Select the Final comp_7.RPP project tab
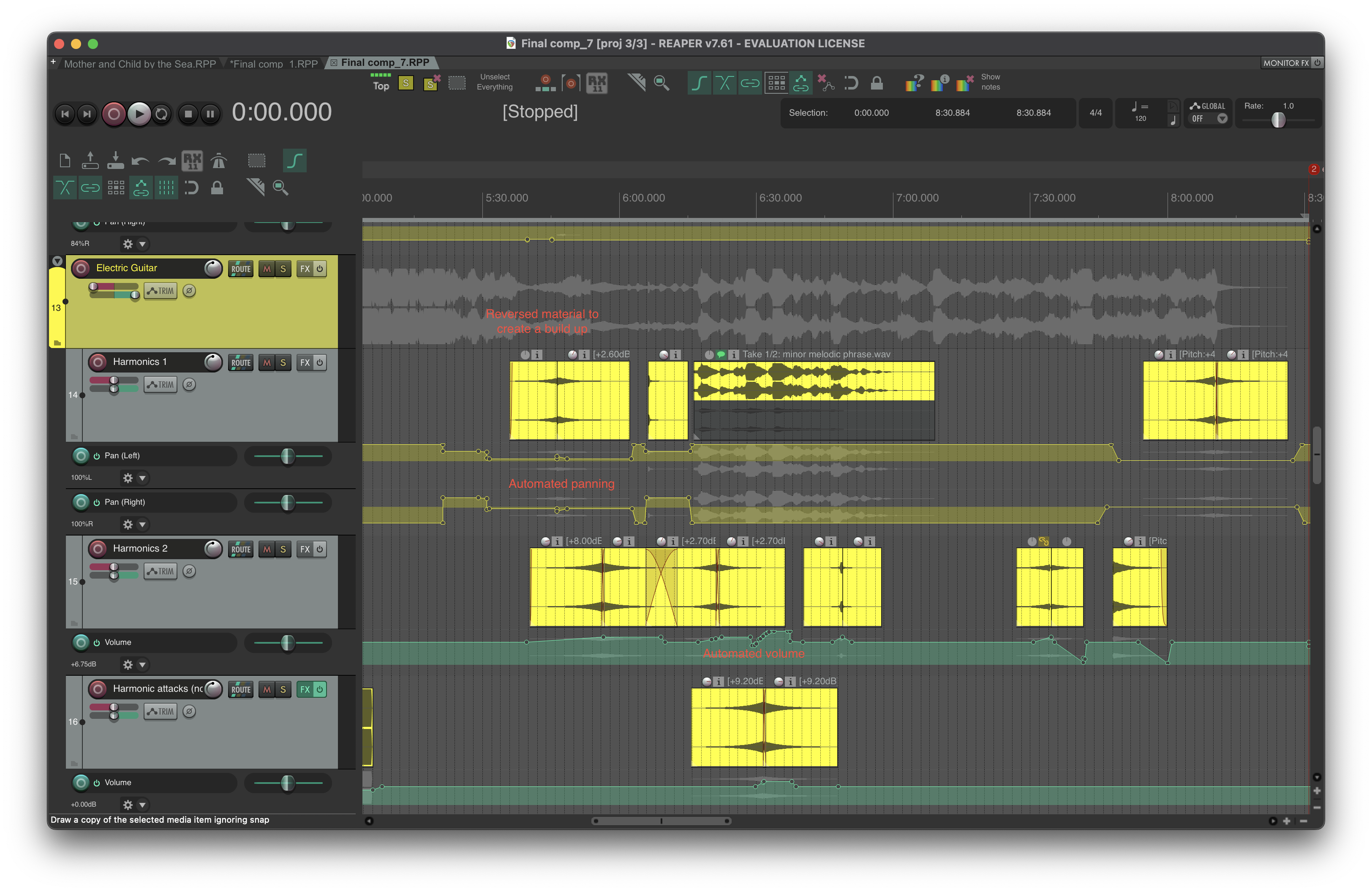The height and width of the screenshot is (892, 1372). (x=384, y=62)
